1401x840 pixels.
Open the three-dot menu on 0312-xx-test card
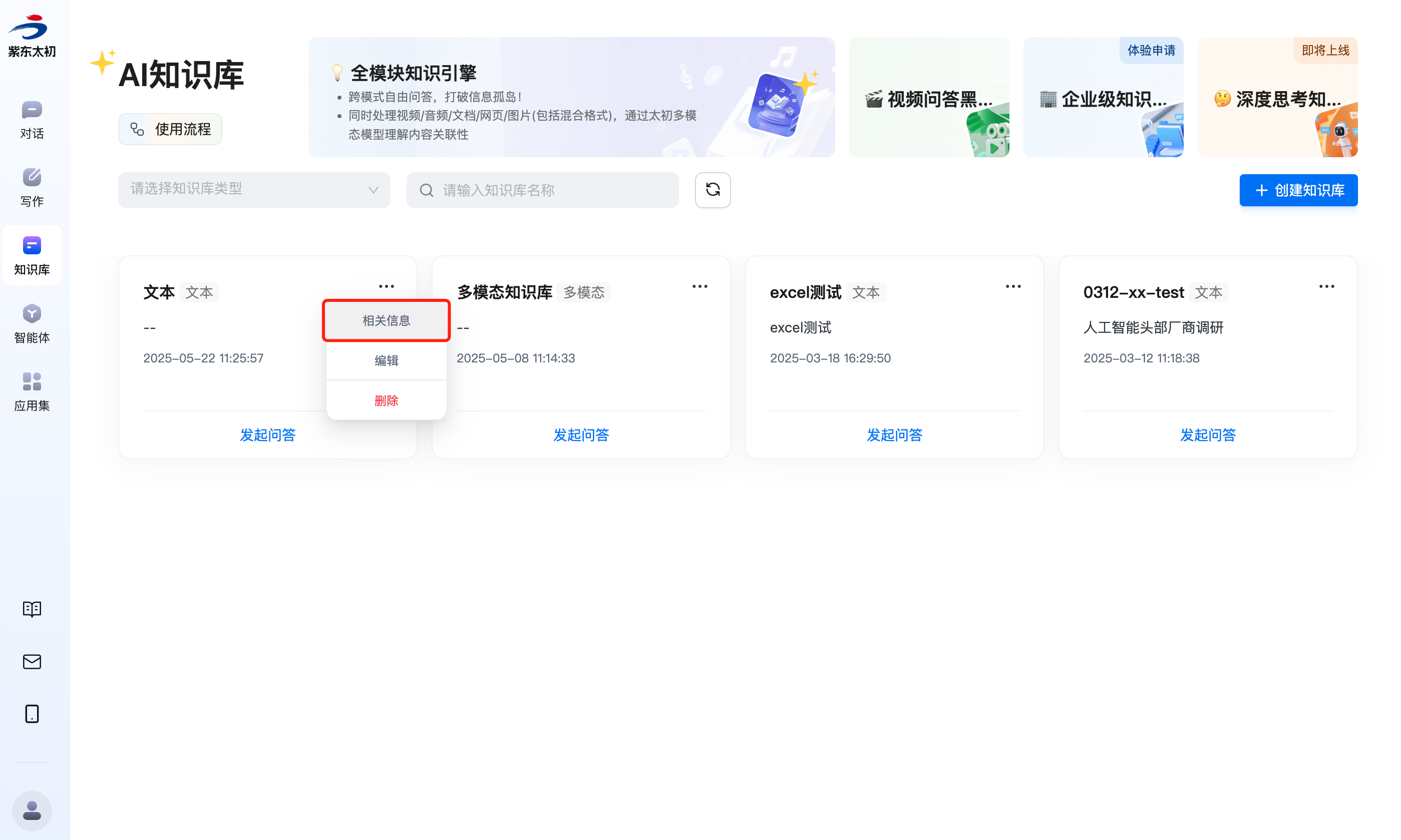[1326, 286]
